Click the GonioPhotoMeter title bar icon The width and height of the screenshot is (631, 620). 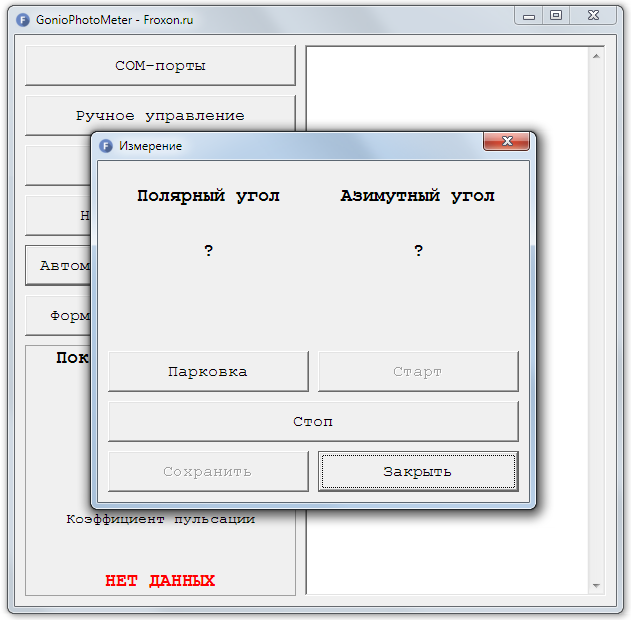click(x=23, y=20)
